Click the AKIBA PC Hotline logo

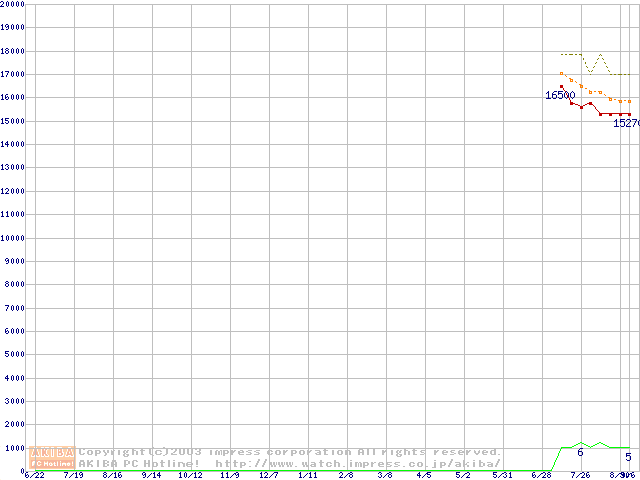click(53, 457)
